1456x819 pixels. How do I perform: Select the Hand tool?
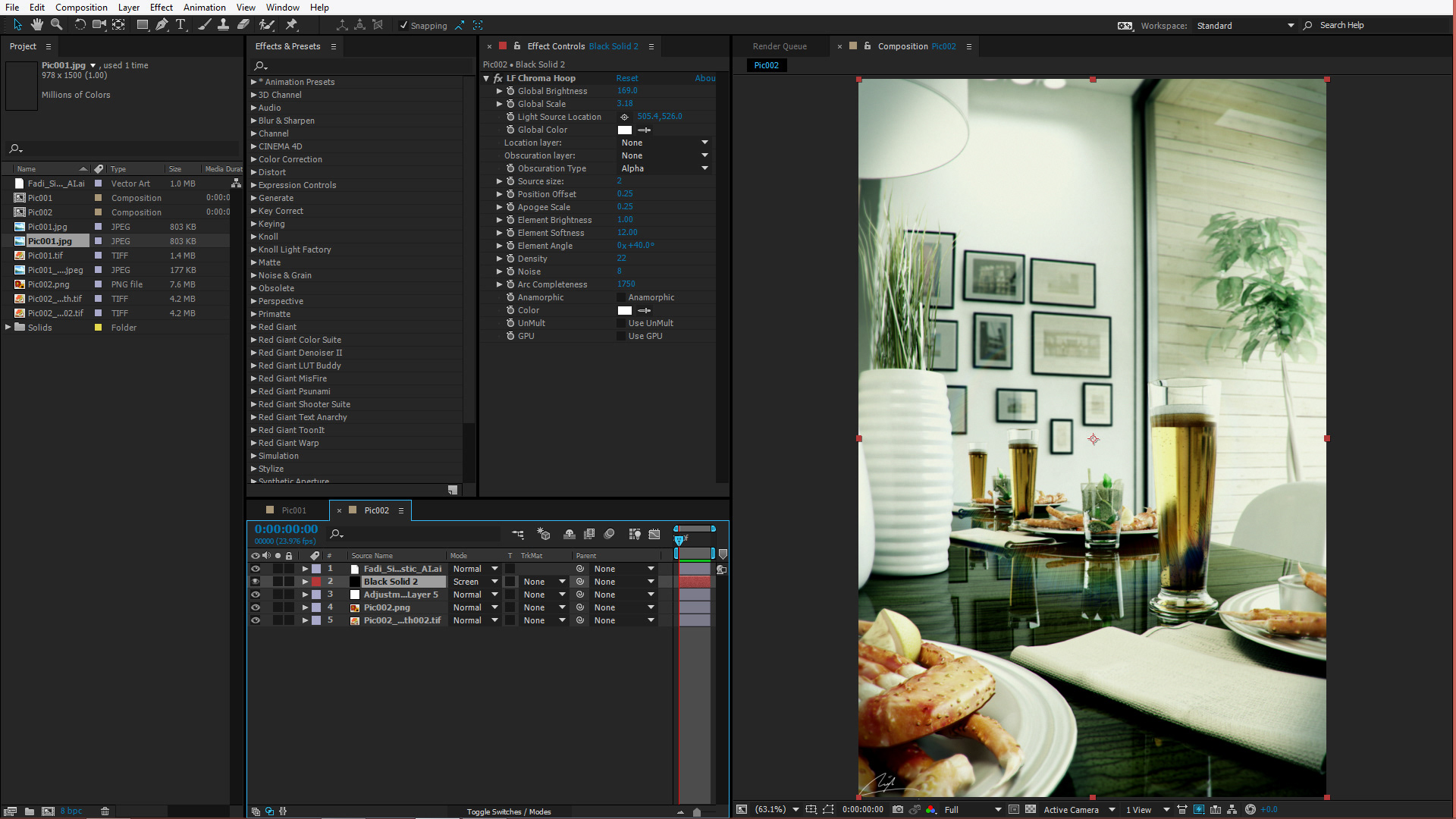(36, 25)
